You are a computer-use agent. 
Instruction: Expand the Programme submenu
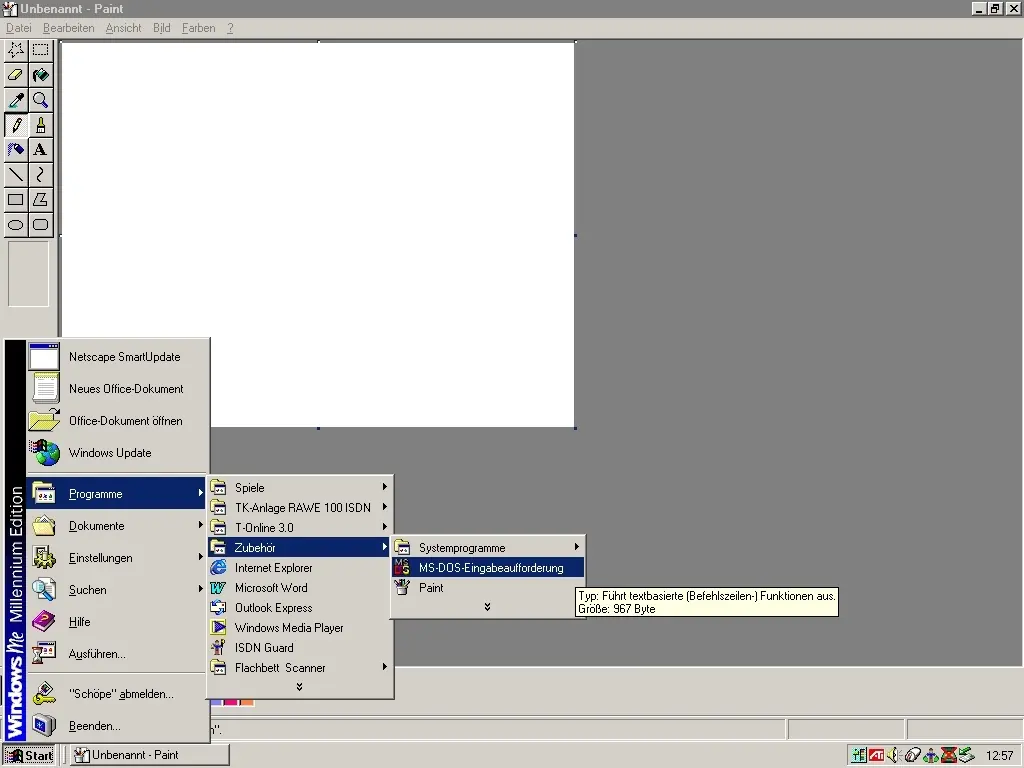pos(117,494)
